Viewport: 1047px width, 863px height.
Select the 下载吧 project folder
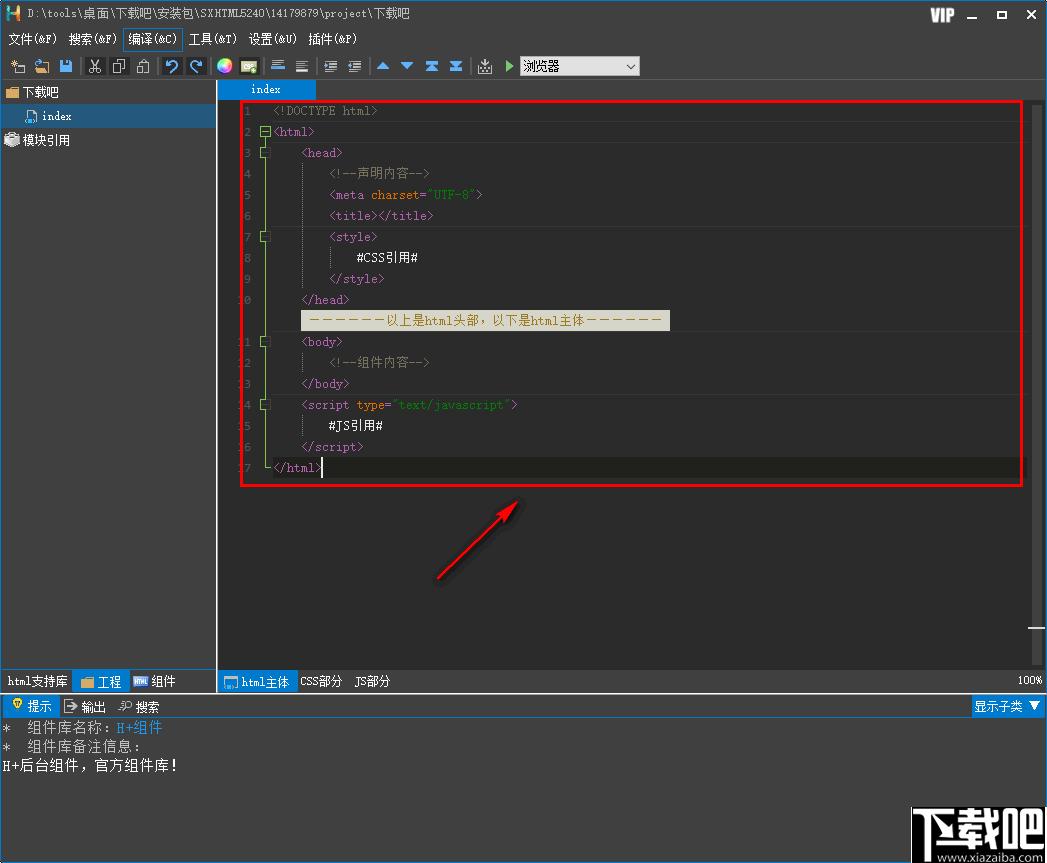pos(32,92)
